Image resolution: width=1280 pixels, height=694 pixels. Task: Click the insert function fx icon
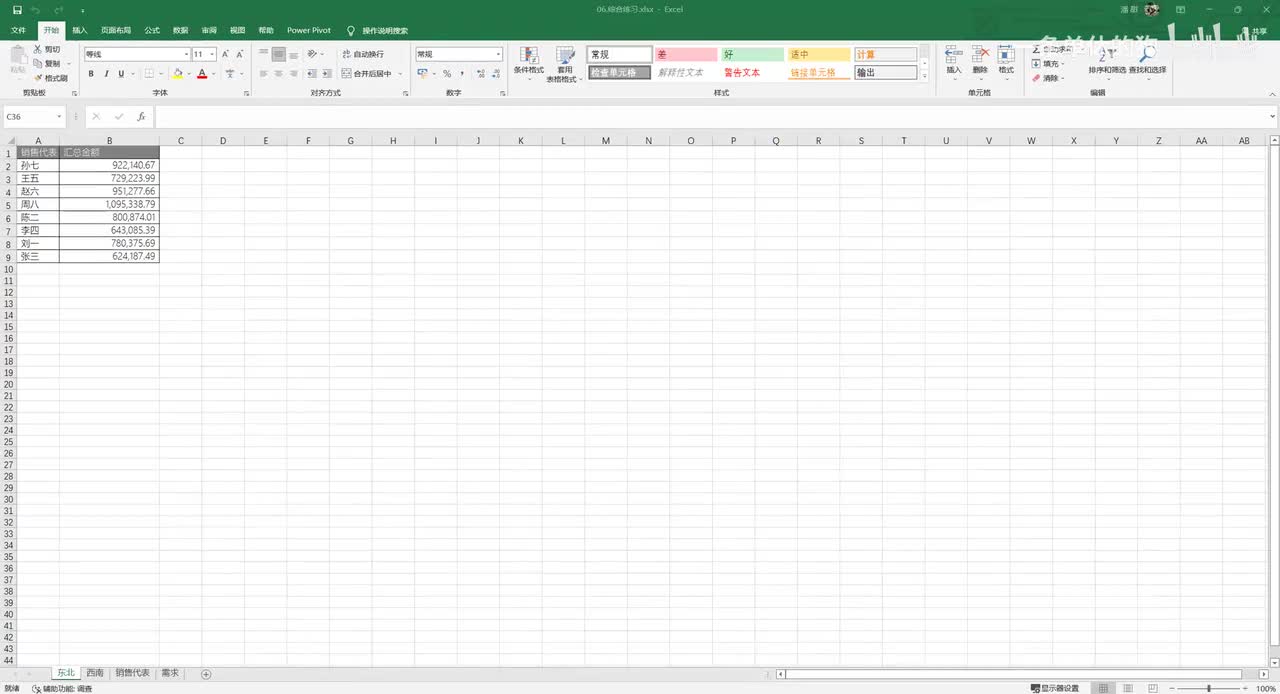(x=141, y=117)
